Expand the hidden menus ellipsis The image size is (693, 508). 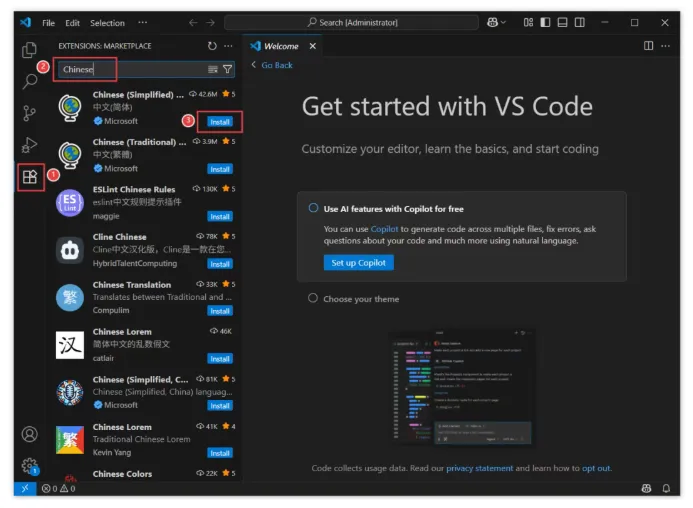[x=142, y=22]
